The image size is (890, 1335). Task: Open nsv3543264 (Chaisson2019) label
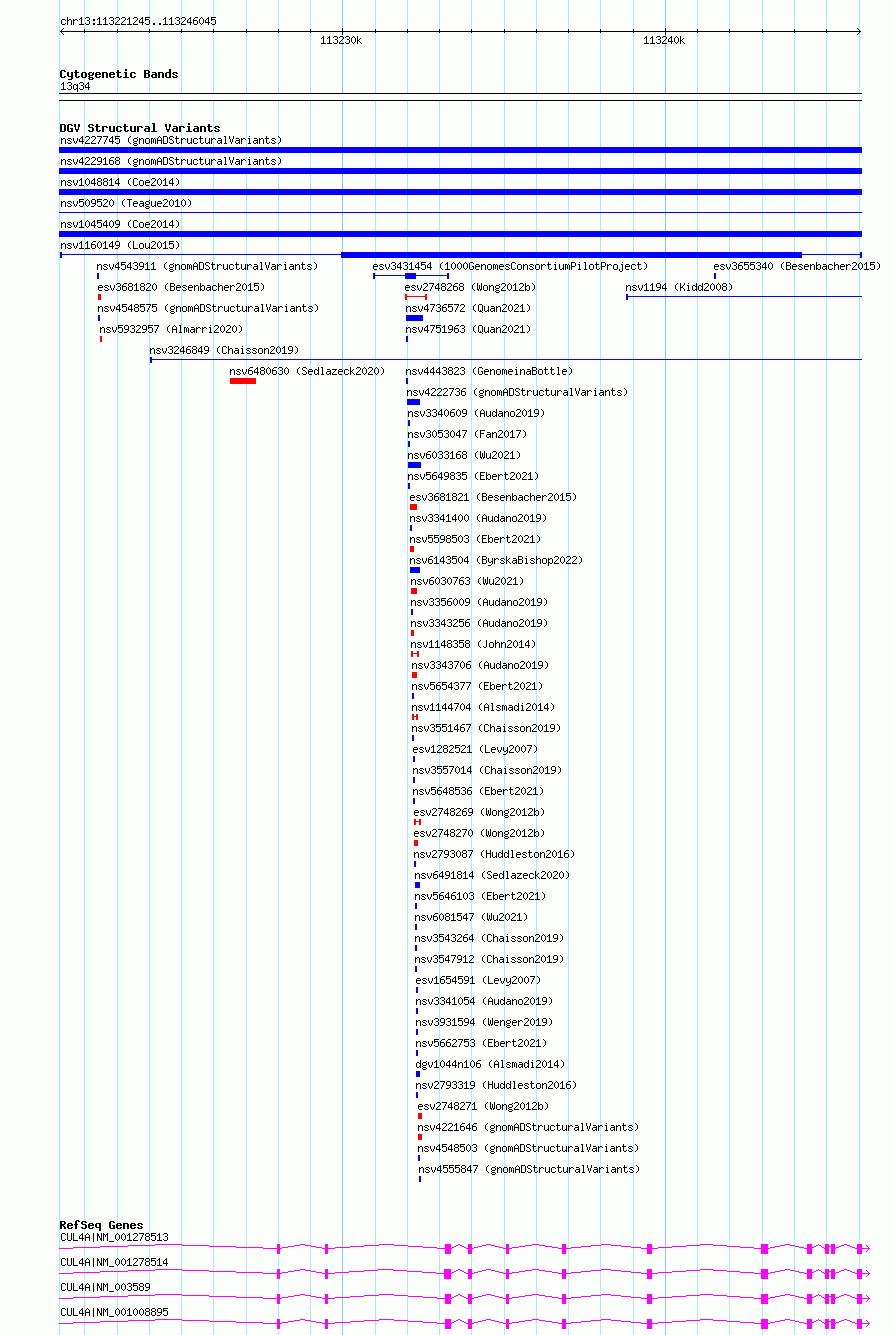[x=490, y=938]
